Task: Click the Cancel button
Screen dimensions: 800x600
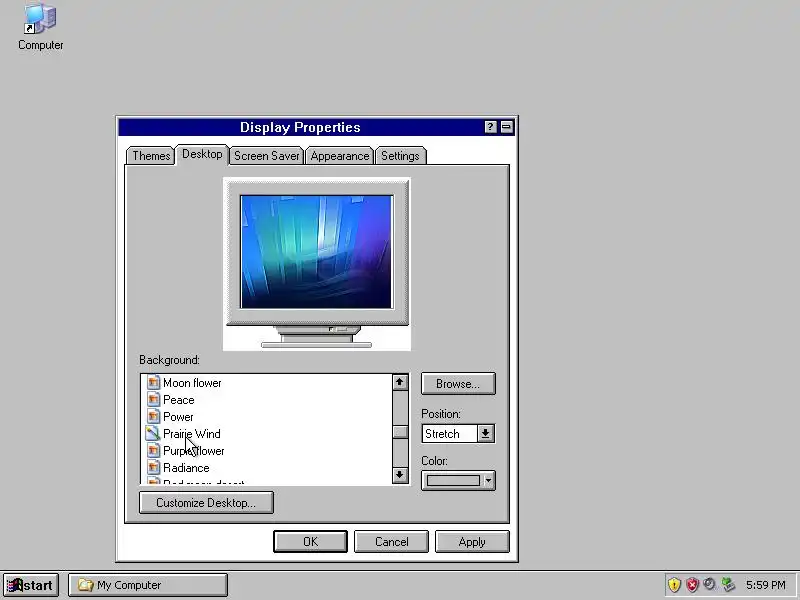Action: click(391, 542)
